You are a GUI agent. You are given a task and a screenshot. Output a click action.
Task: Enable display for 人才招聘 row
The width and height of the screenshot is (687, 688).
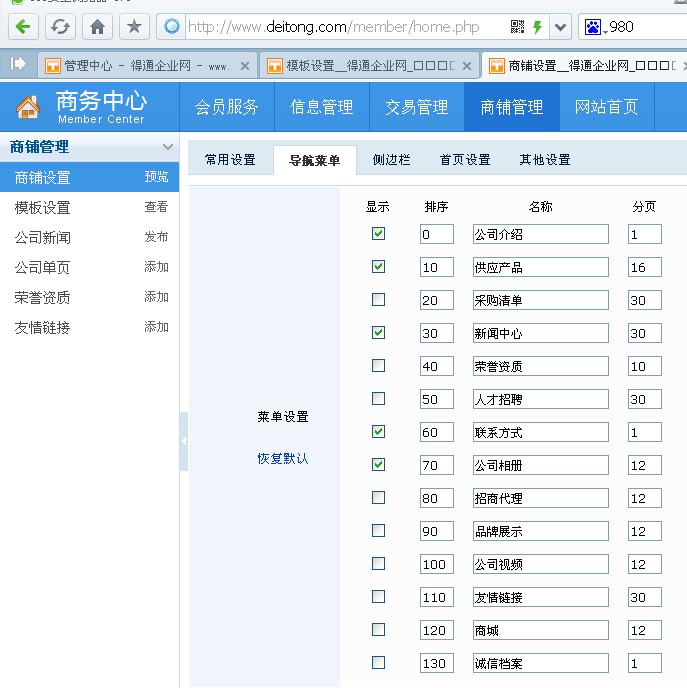(378, 398)
